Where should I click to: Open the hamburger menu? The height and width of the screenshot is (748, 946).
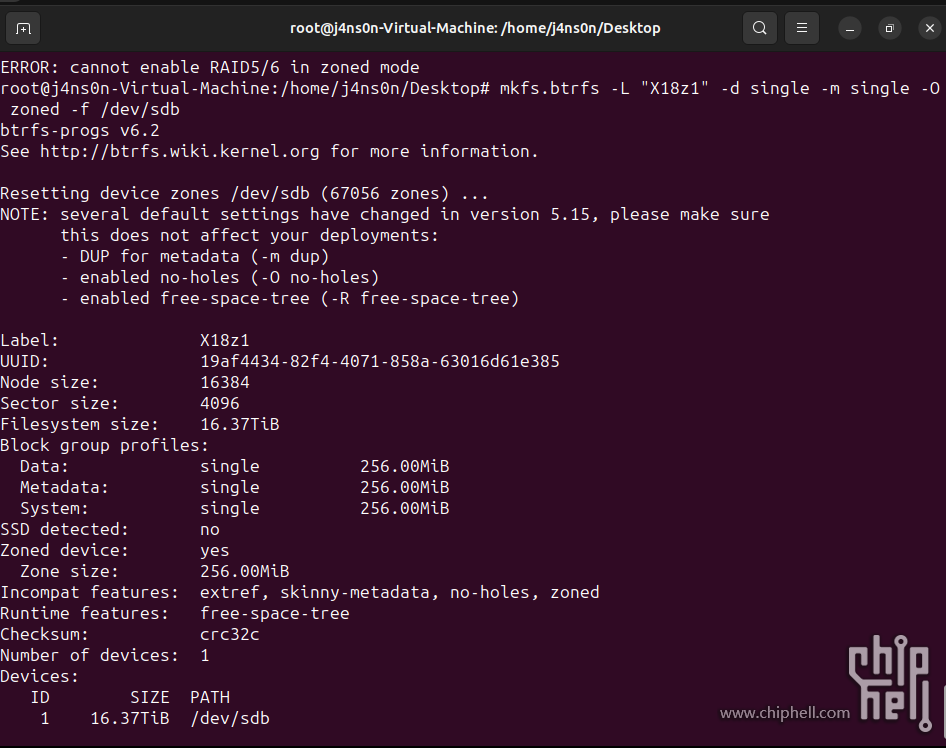pyautogui.click(x=801, y=28)
